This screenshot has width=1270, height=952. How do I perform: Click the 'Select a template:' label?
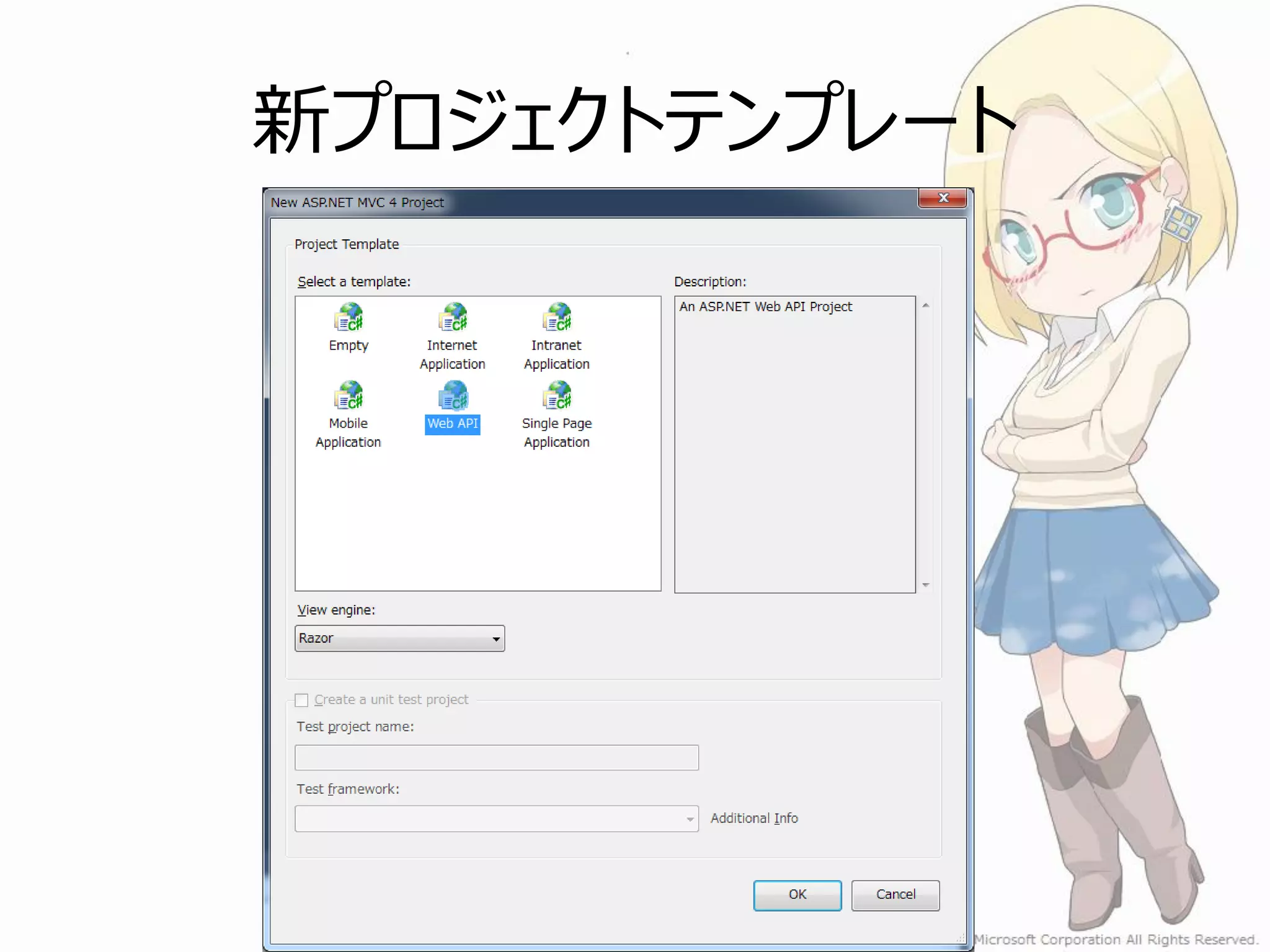(353, 282)
